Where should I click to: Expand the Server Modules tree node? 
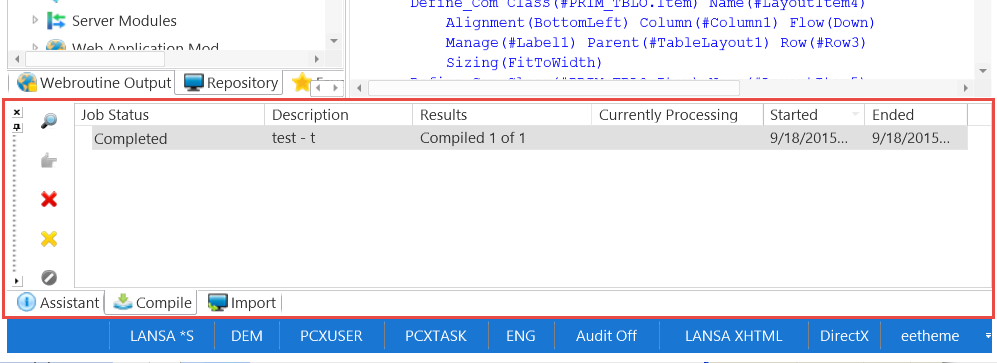click(x=35, y=21)
